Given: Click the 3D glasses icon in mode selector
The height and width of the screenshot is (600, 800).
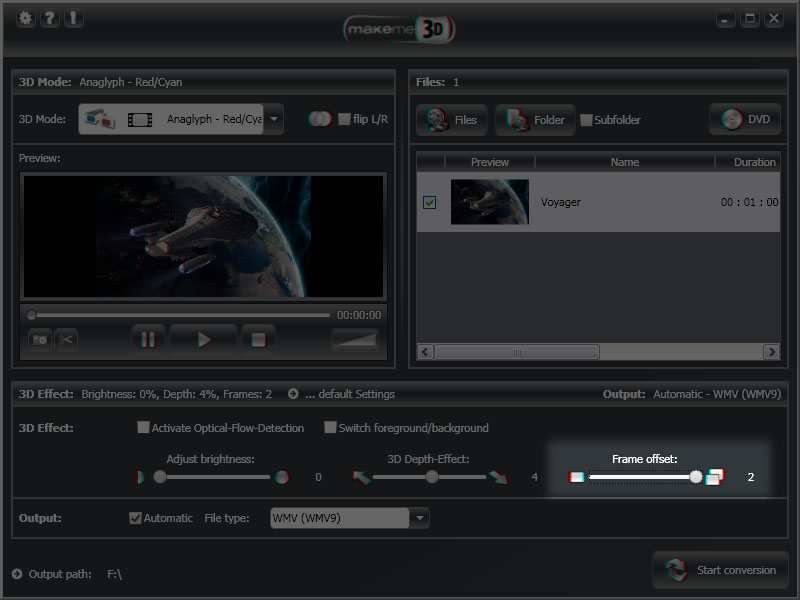Looking at the screenshot, I should (99, 119).
